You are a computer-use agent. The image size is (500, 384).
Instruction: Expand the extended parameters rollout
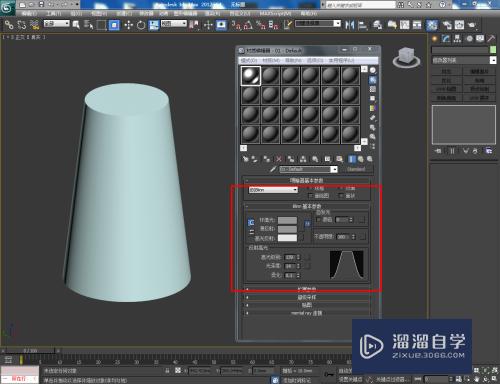[307, 289]
